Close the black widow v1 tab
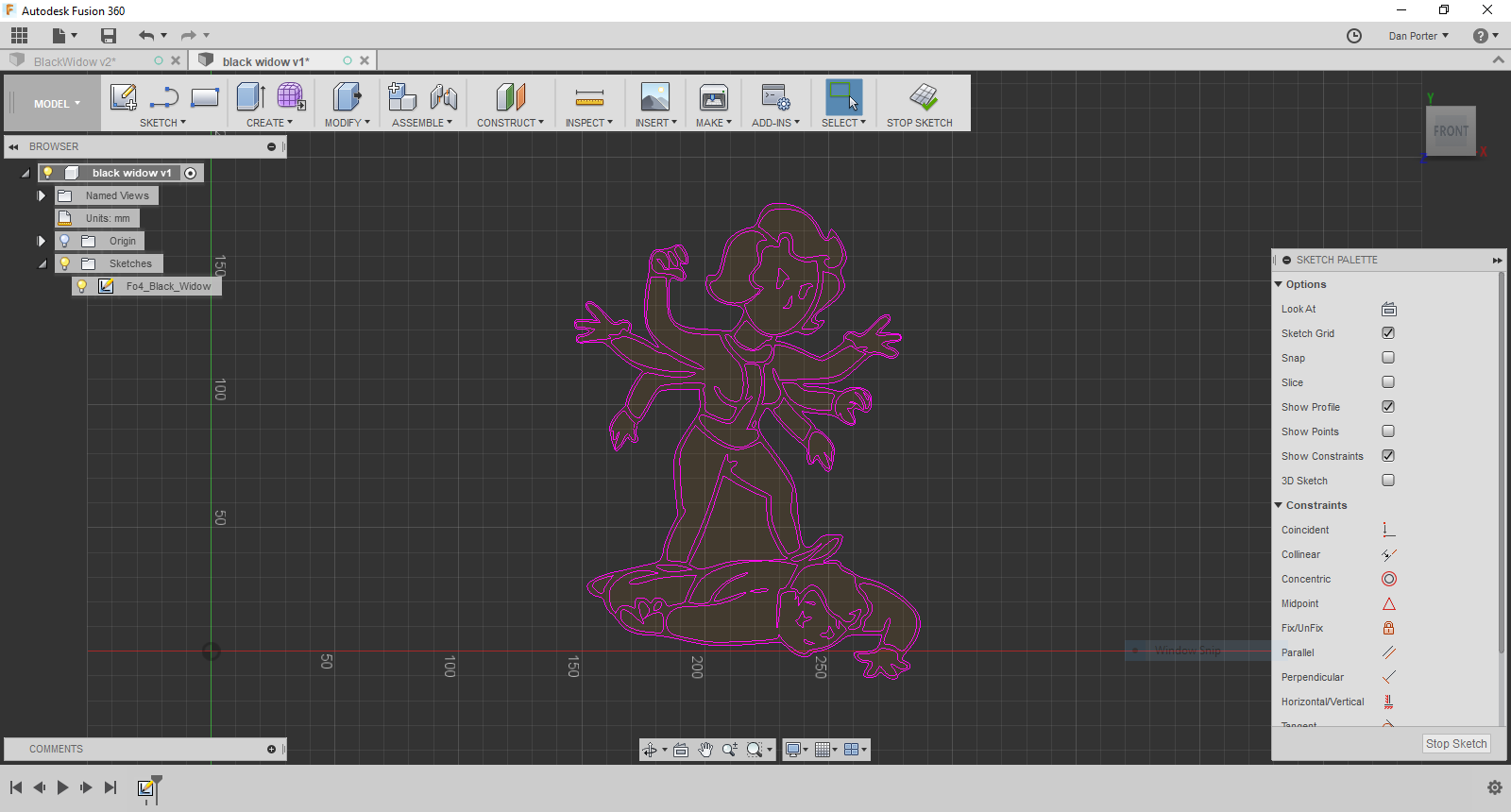The image size is (1511, 812). 365,60
